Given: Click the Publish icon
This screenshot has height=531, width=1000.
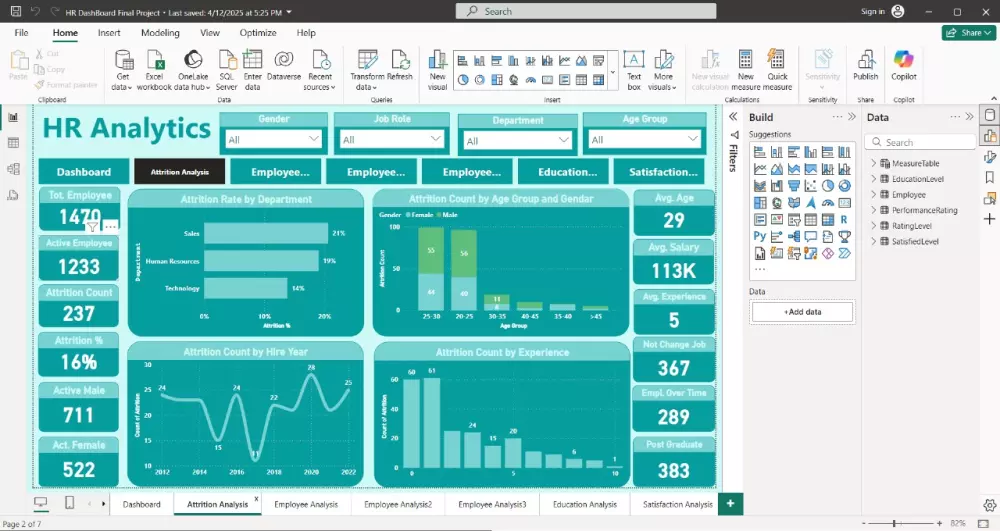Looking at the screenshot, I should [865, 61].
